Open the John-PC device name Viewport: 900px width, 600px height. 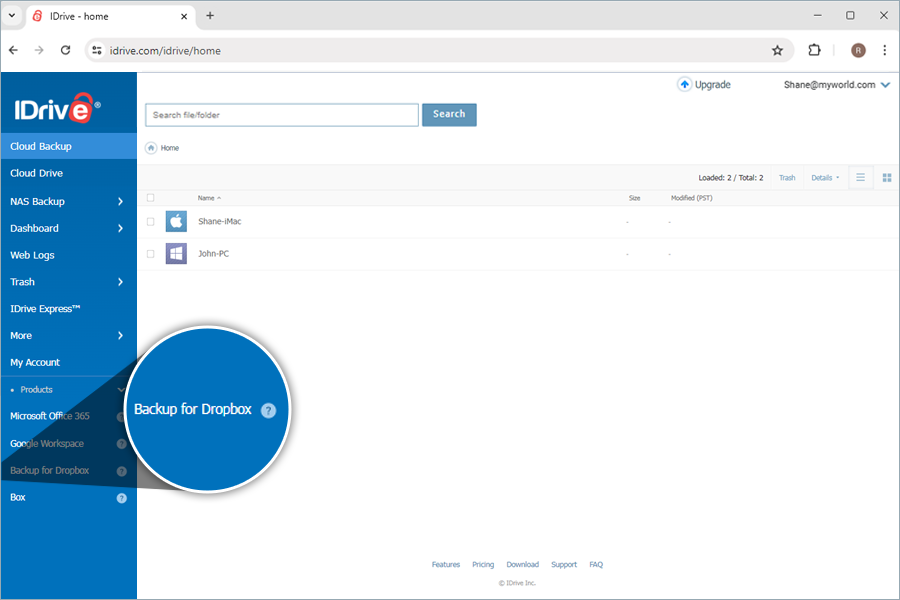tap(214, 254)
